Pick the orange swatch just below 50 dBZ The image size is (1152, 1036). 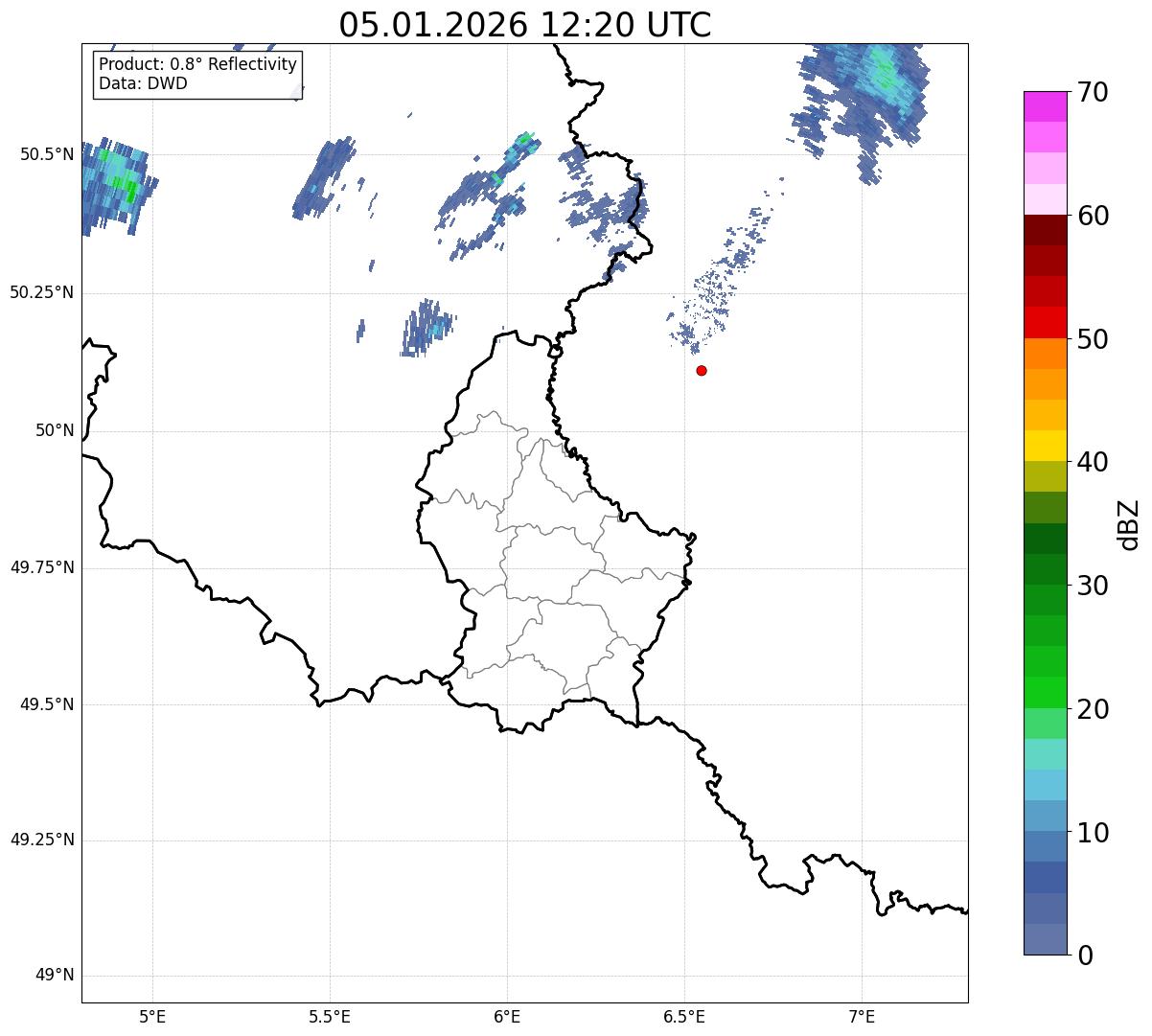tap(1046, 354)
